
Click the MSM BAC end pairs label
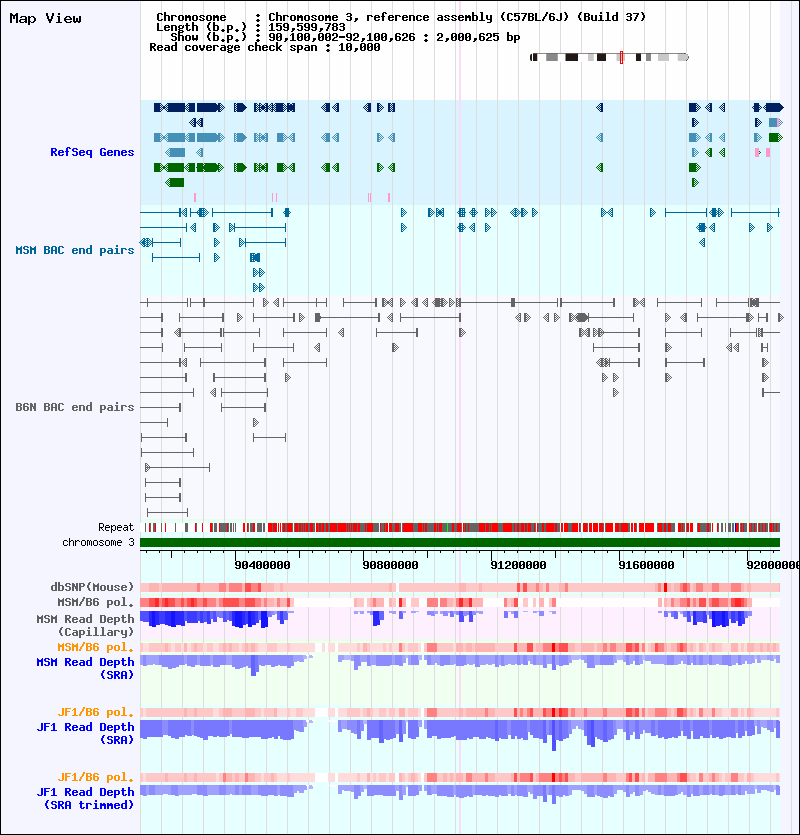coord(75,250)
